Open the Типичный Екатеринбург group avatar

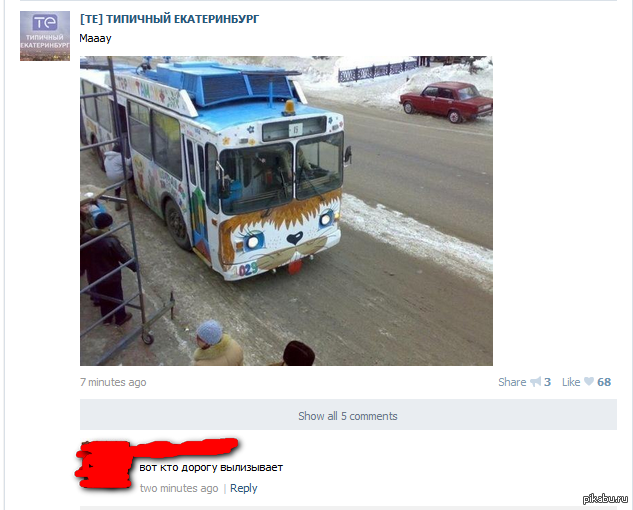45,36
